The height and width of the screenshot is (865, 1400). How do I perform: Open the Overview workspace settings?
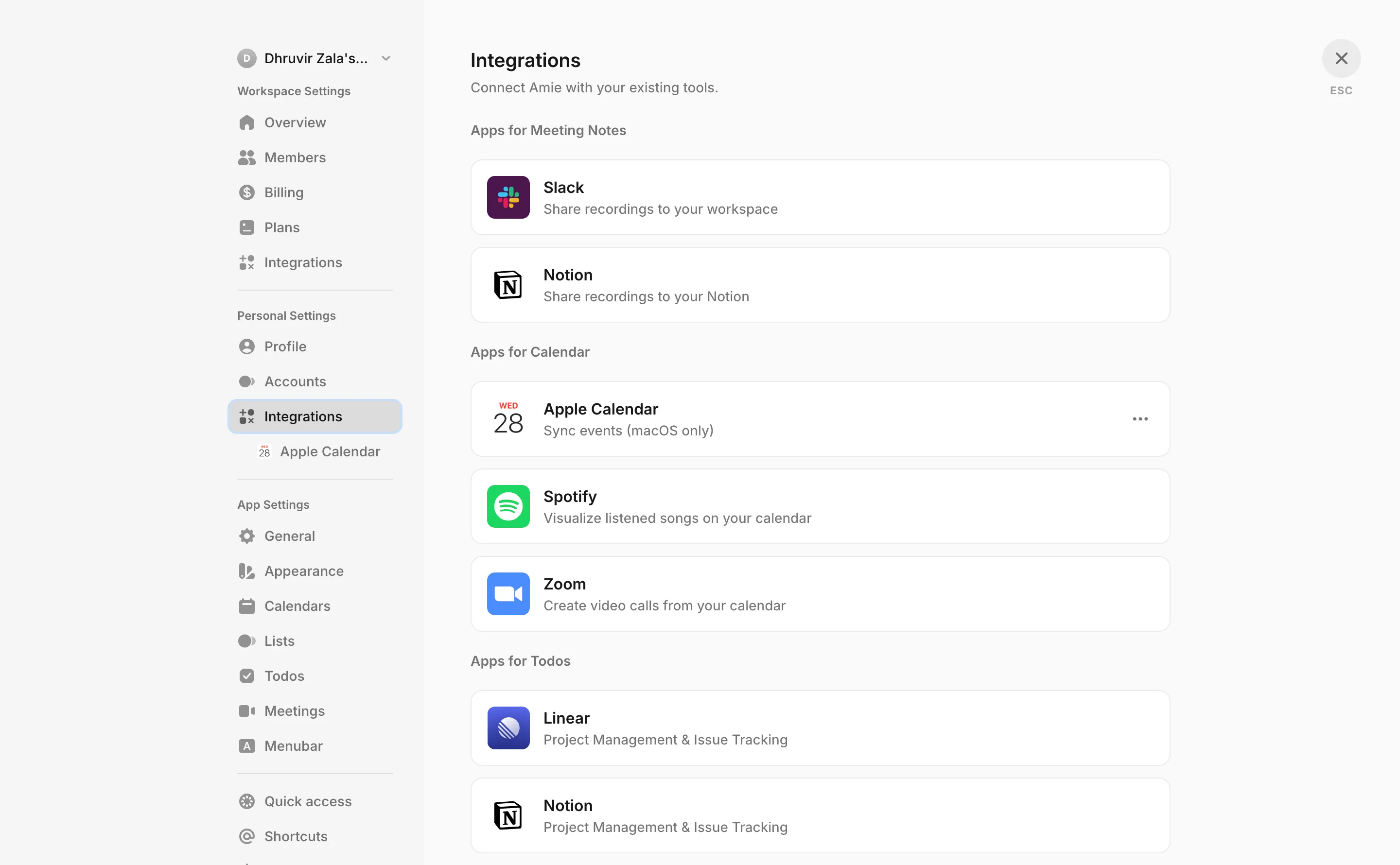tap(315, 122)
